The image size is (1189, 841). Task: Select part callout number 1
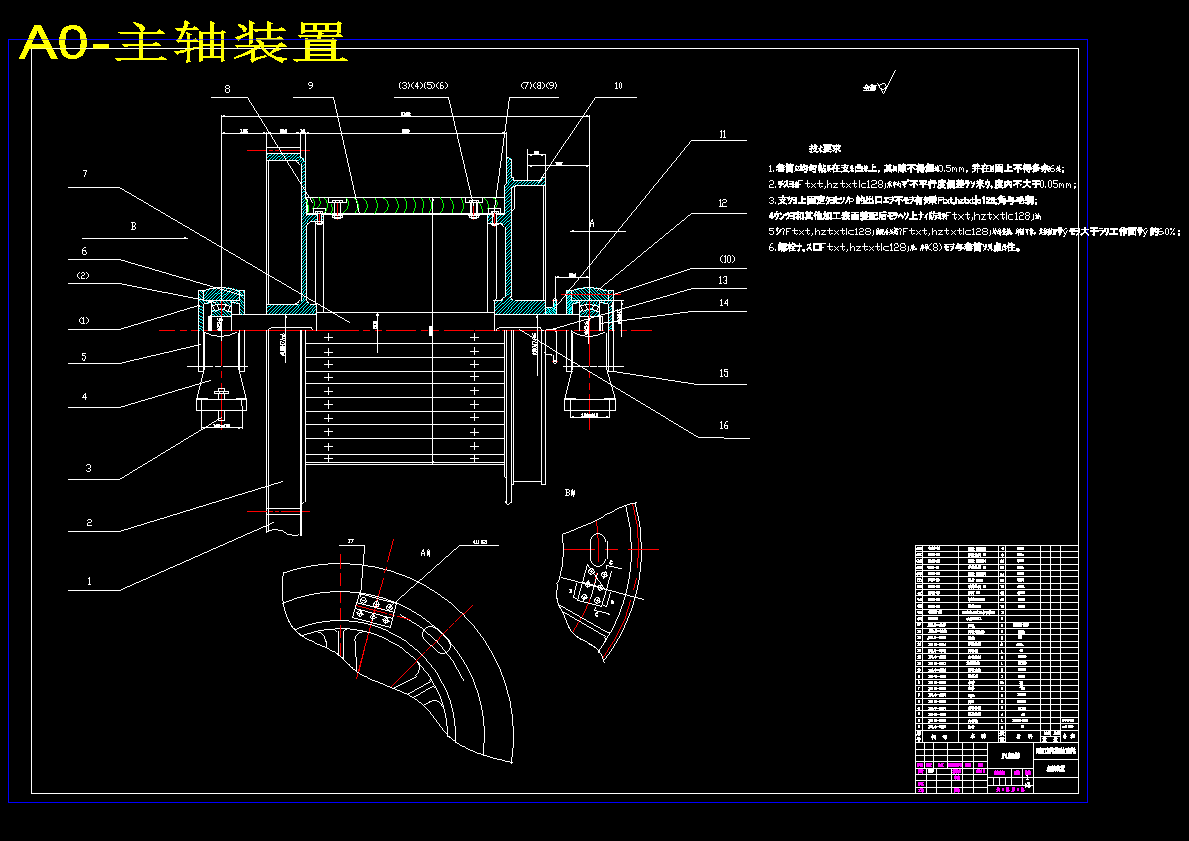coord(89,582)
